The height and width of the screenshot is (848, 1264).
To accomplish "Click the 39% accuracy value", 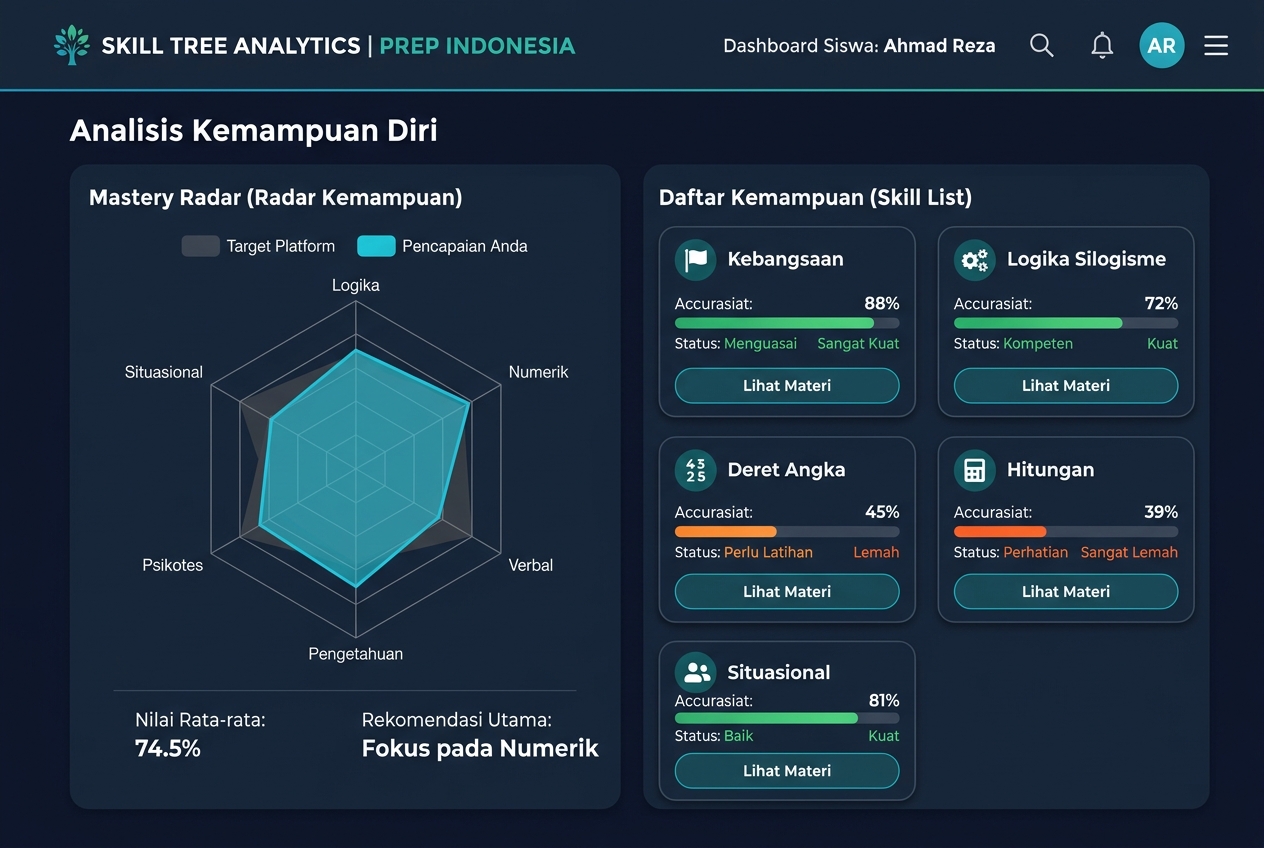I will tap(1161, 512).
